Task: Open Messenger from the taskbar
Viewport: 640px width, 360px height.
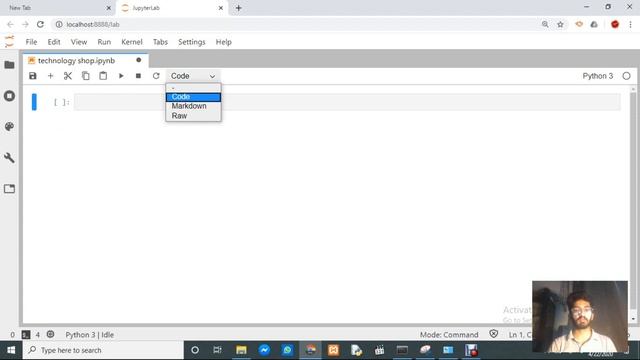Action: (x=264, y=350)
